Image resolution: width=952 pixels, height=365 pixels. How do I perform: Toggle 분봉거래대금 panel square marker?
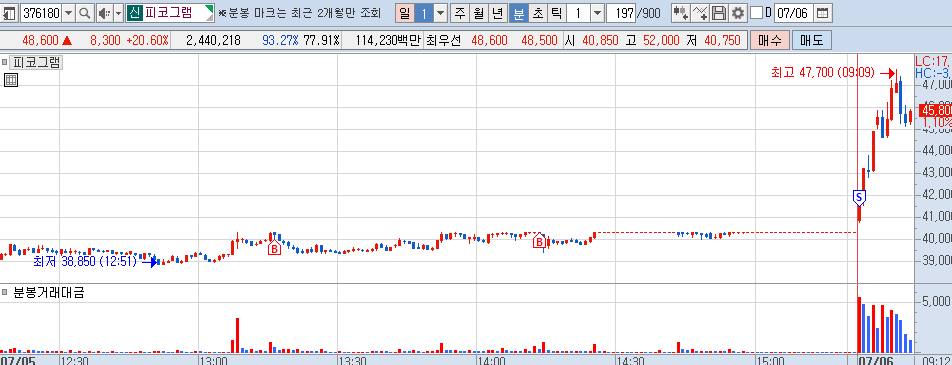coord(5,293)
